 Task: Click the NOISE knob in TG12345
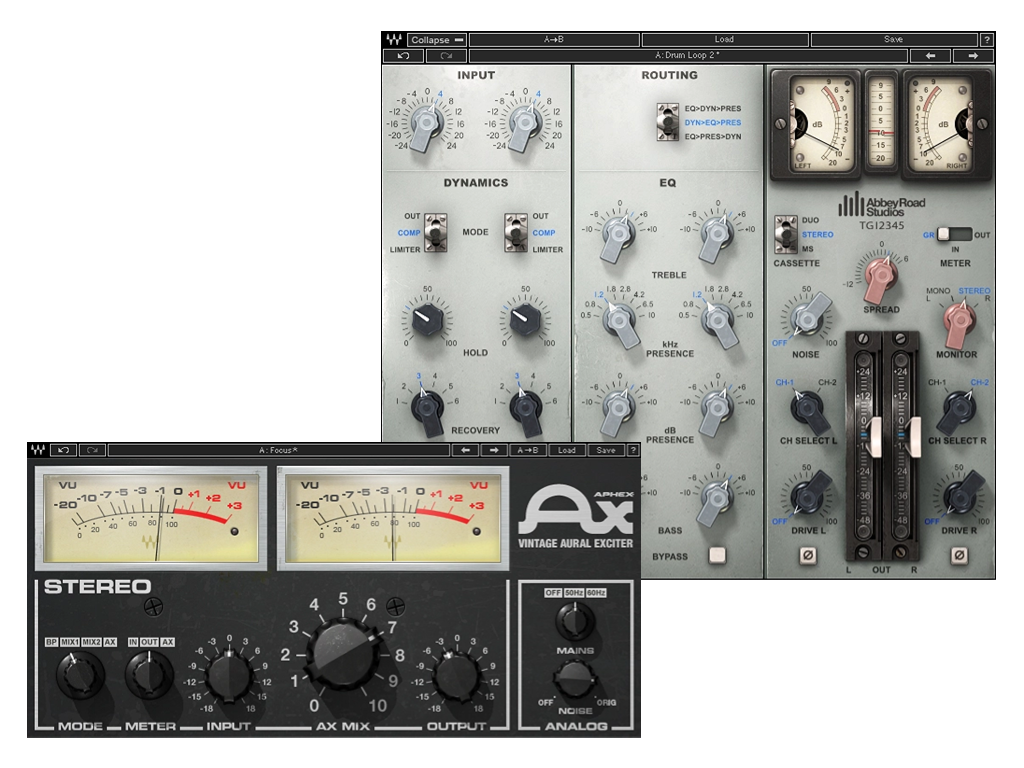[808, 318]
